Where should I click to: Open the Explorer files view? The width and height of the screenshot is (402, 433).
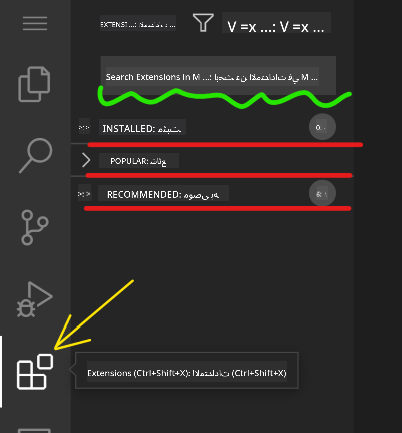coord(34,84)
